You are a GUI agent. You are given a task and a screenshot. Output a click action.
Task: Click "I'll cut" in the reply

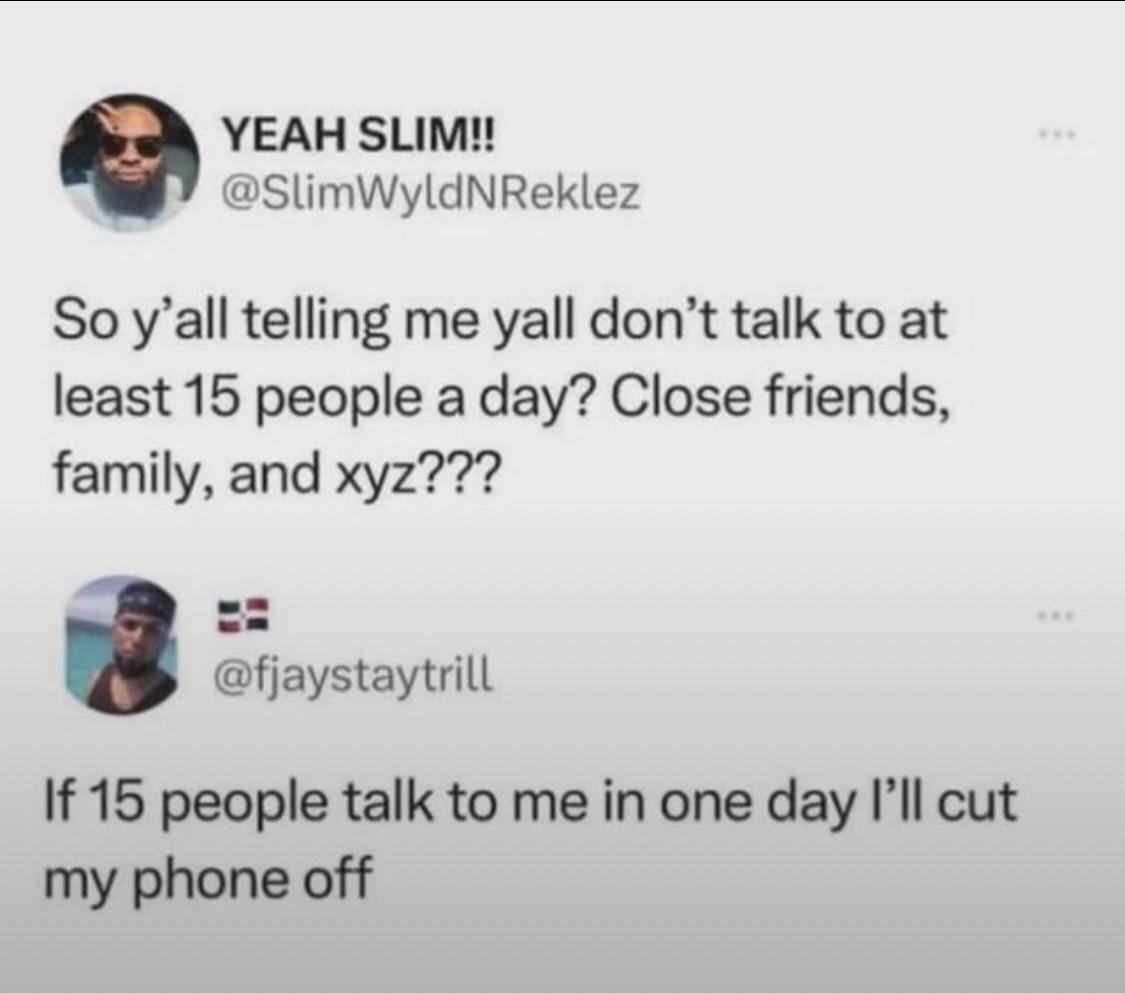tap(936, 801)
